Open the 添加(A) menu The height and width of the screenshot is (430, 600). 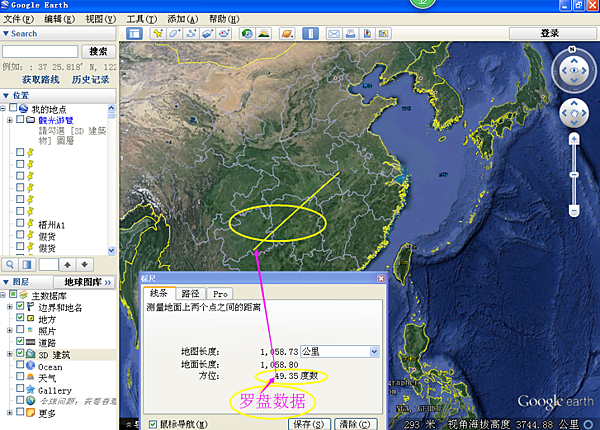coord(183,19)
